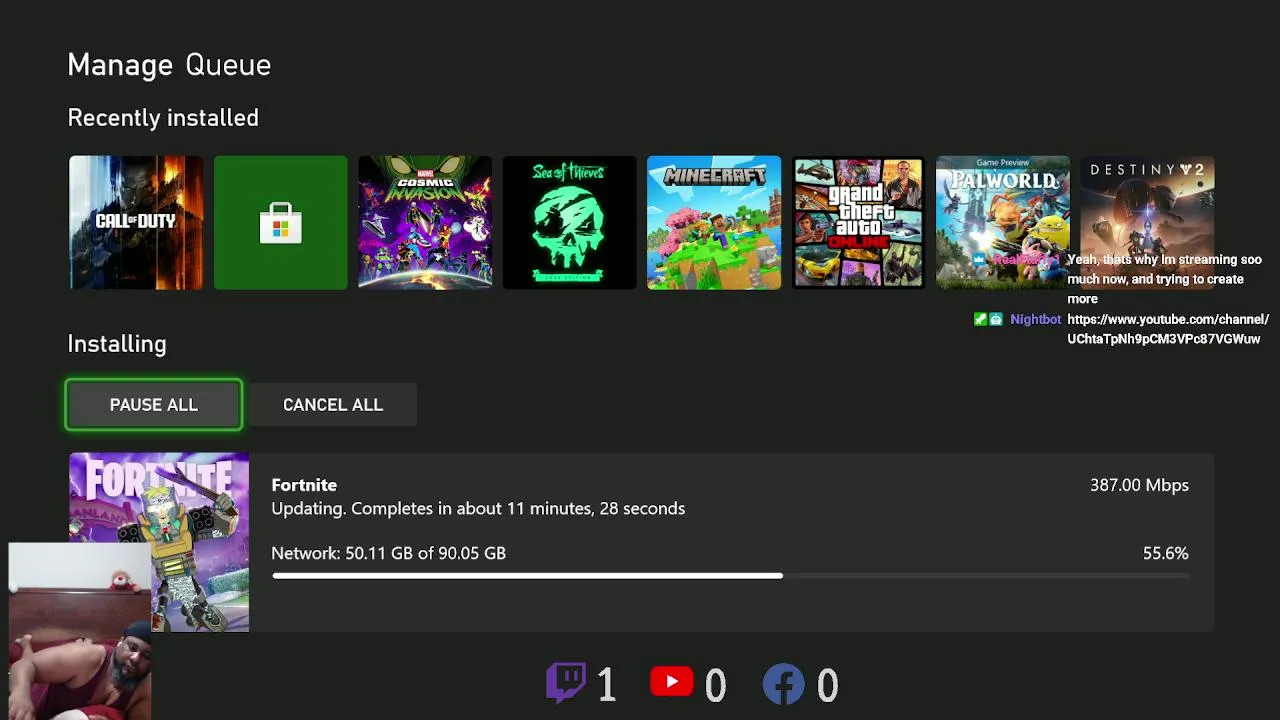Open the Microsoft Store tile

click(x=281, y=222)
